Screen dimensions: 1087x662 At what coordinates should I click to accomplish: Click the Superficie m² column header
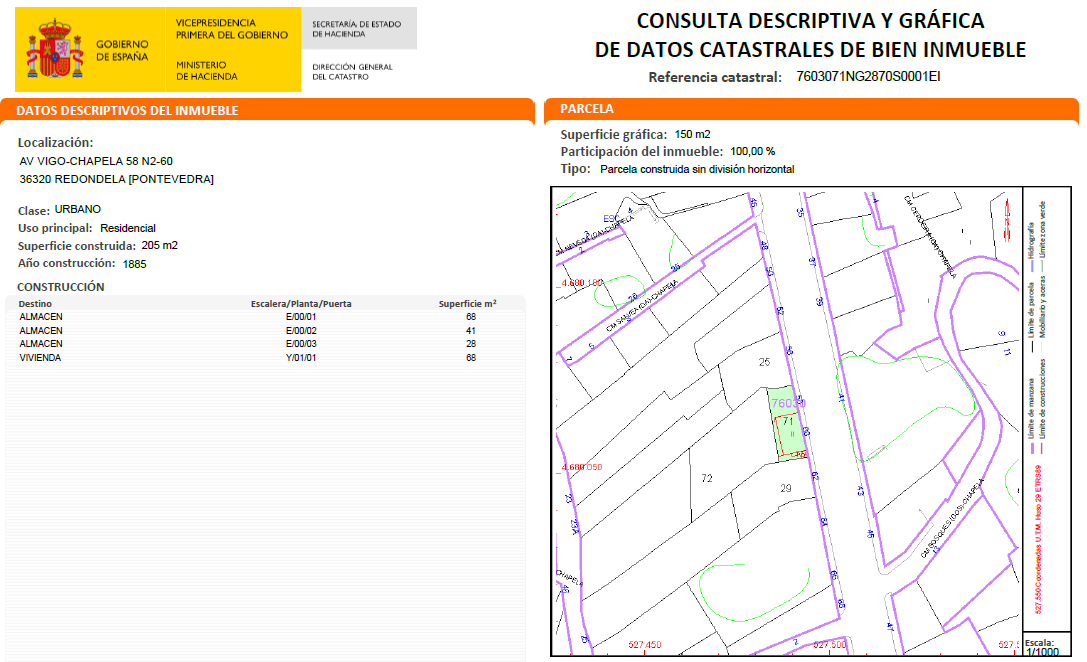[x=467, y=303]
